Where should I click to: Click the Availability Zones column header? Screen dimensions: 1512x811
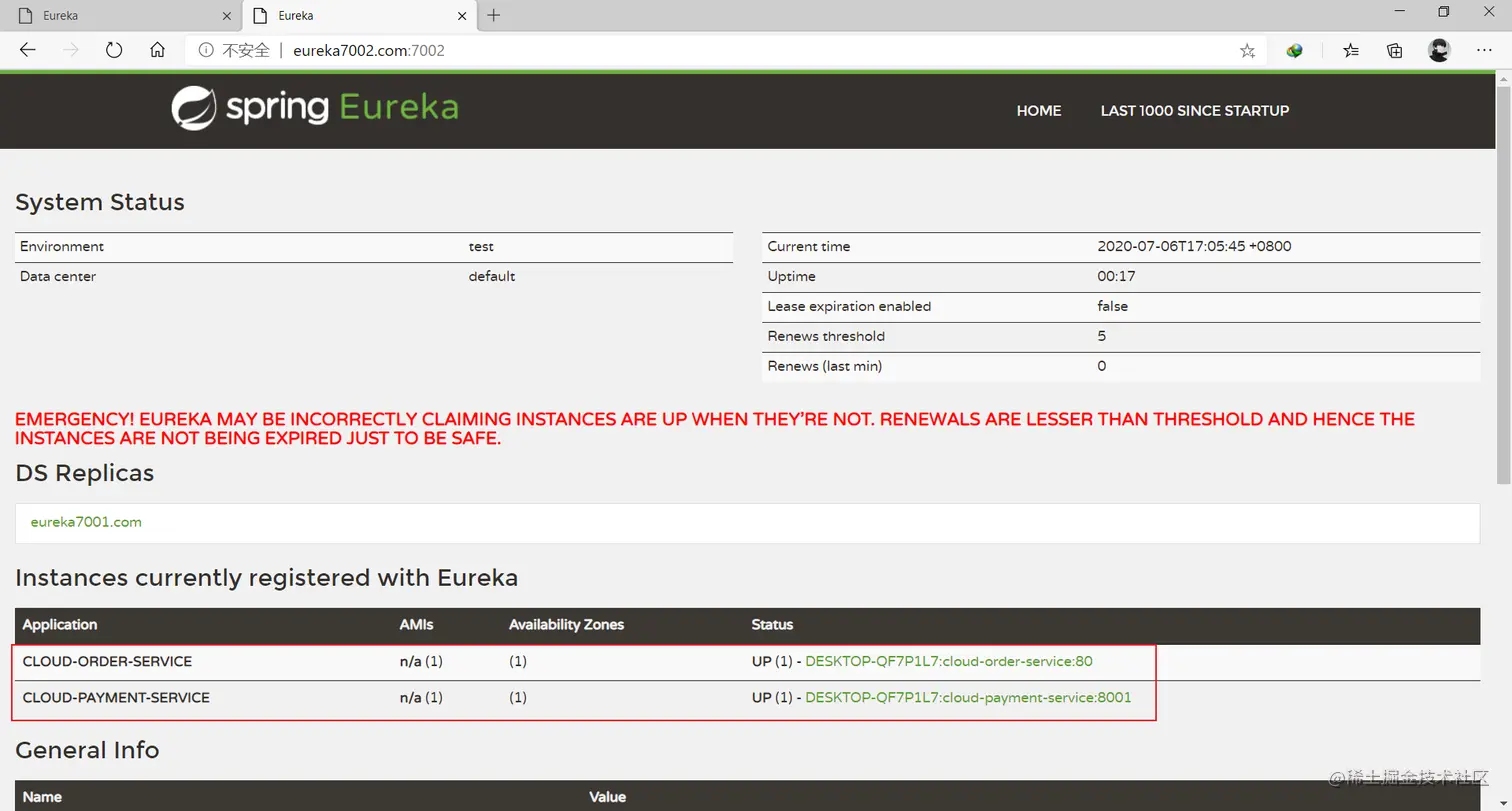[x=566, y=624]
